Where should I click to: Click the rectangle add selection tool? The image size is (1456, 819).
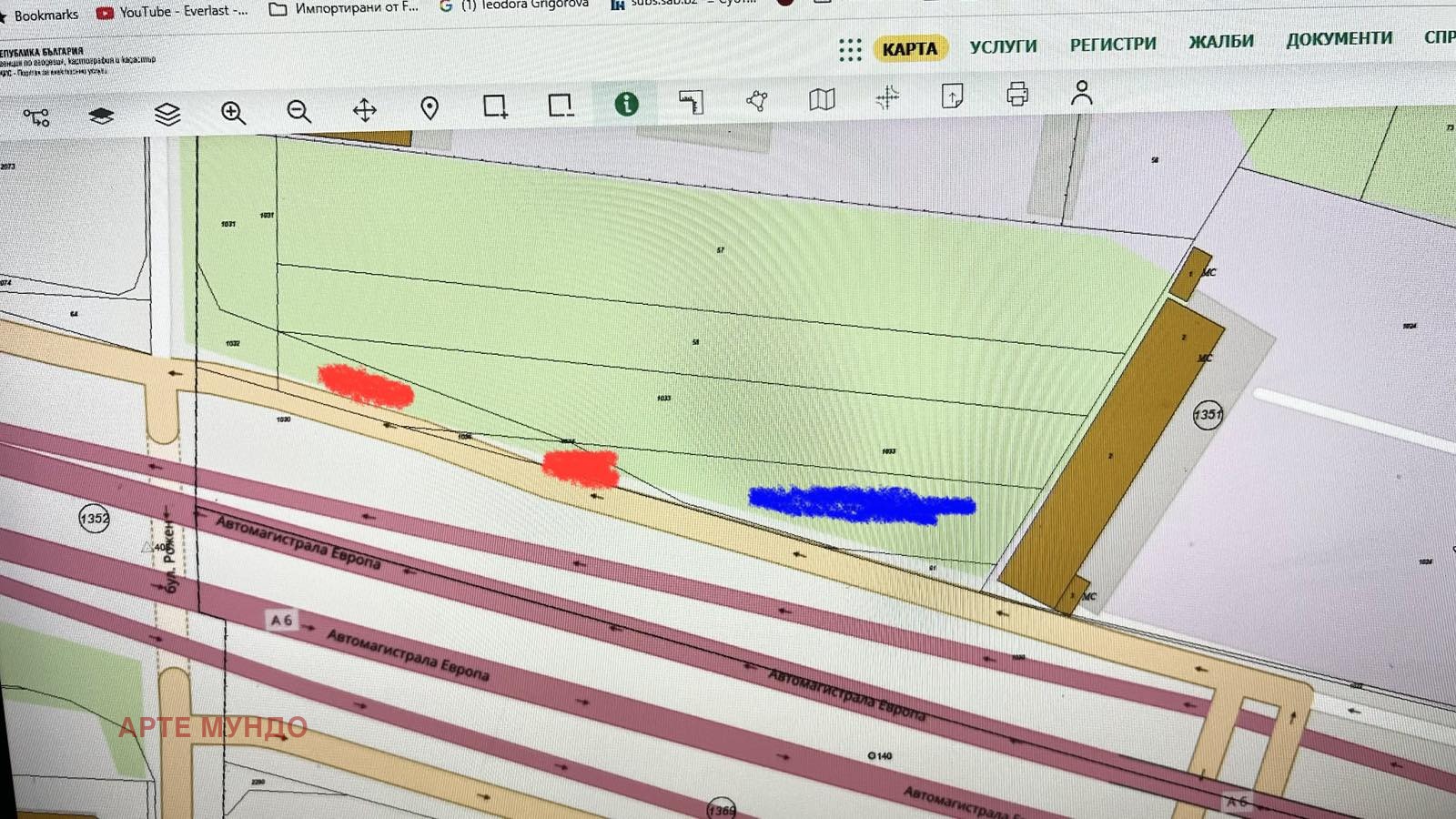click(495, 106)
